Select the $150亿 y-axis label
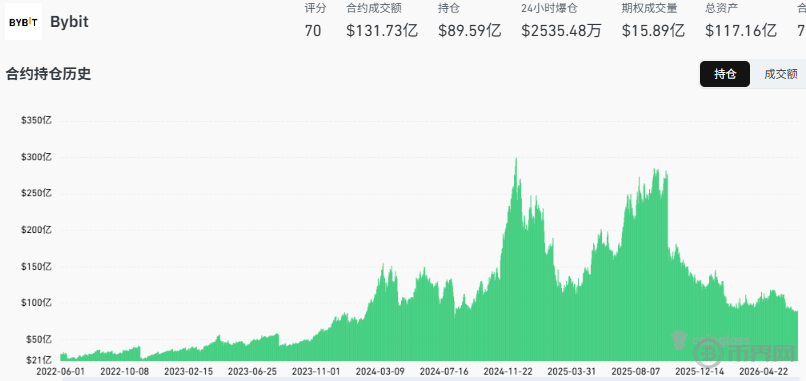Viewport: 806px width, 381px height. (36, 266)
